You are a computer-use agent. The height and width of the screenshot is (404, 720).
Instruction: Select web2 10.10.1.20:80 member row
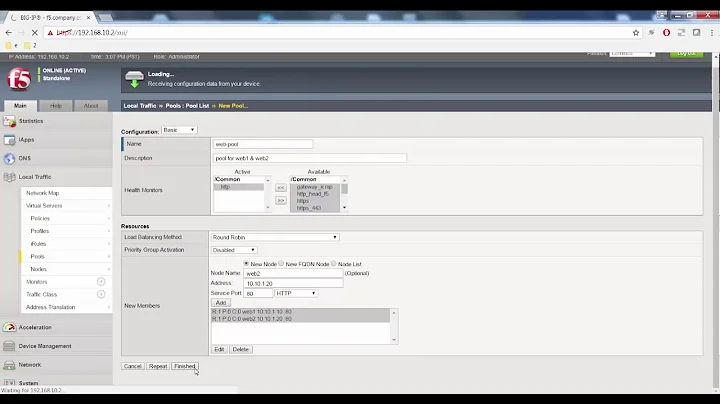click(300, 319)
